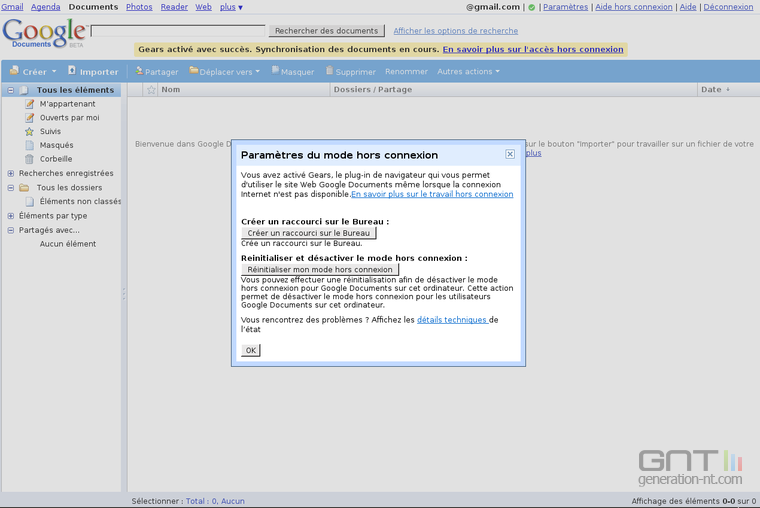Open Afficher les options de recherche link

click(x=456, y=31)
